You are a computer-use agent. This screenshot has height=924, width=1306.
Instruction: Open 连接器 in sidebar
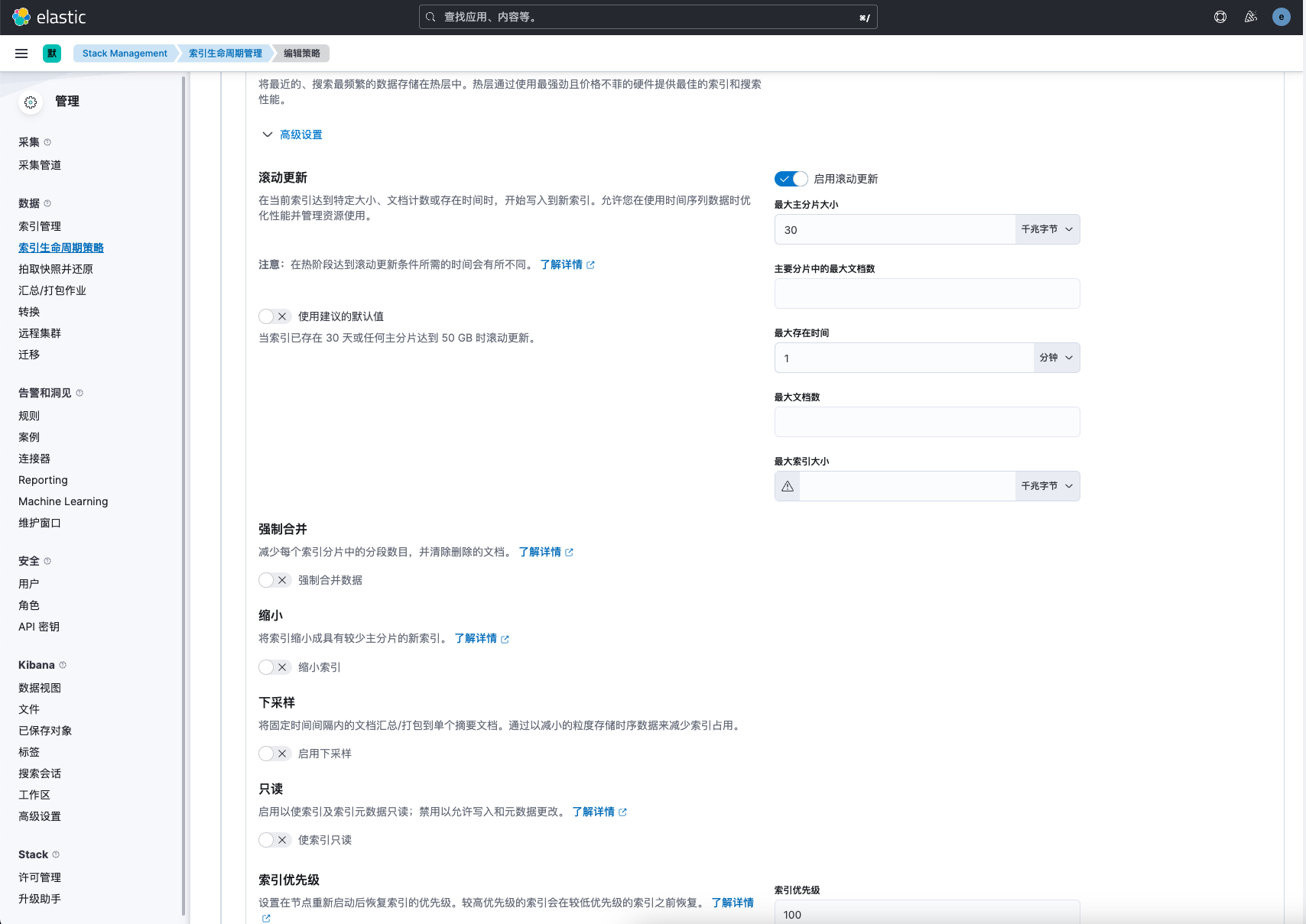click(34, 459)
